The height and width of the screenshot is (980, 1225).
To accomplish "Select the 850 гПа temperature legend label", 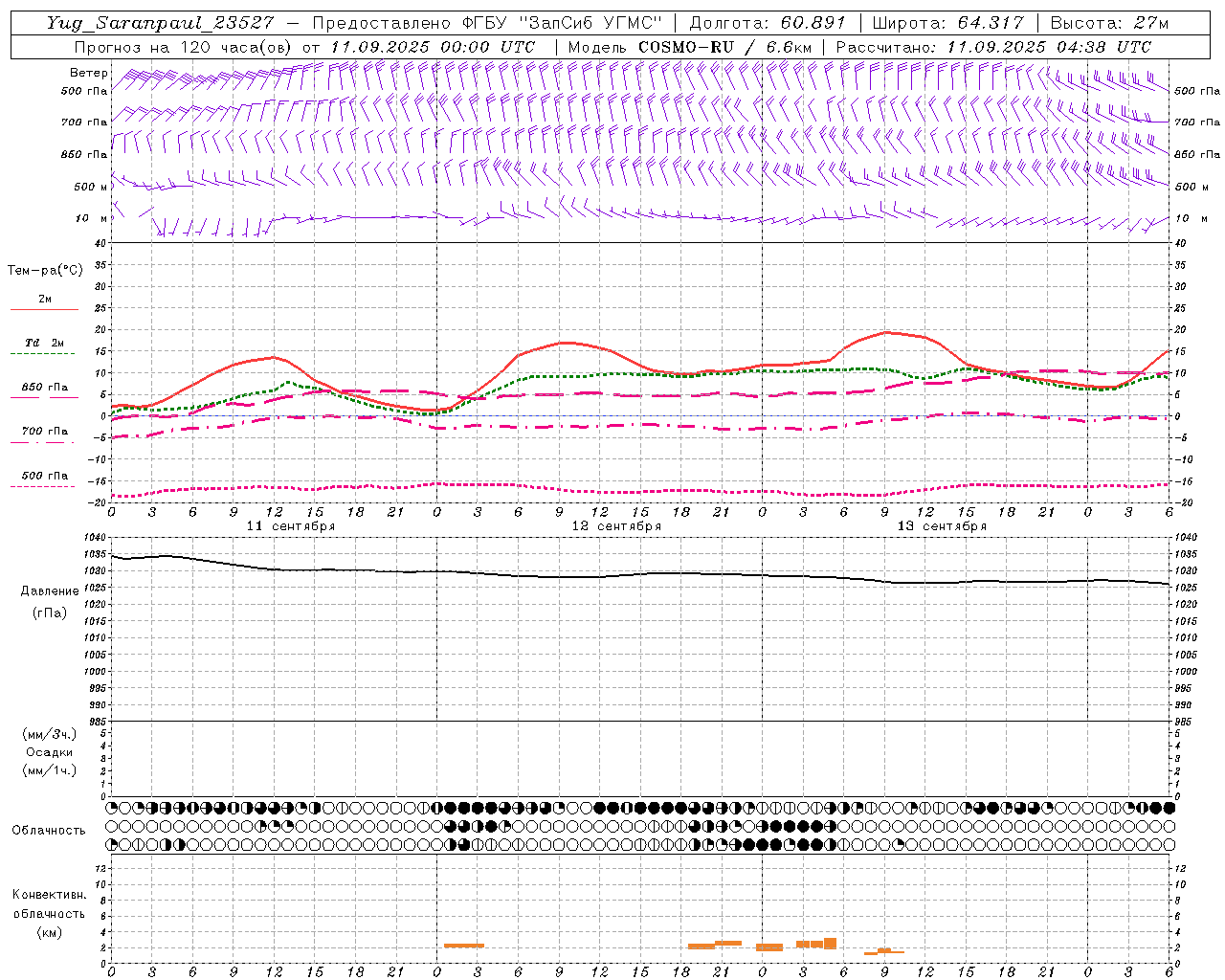I will (44, 388).
